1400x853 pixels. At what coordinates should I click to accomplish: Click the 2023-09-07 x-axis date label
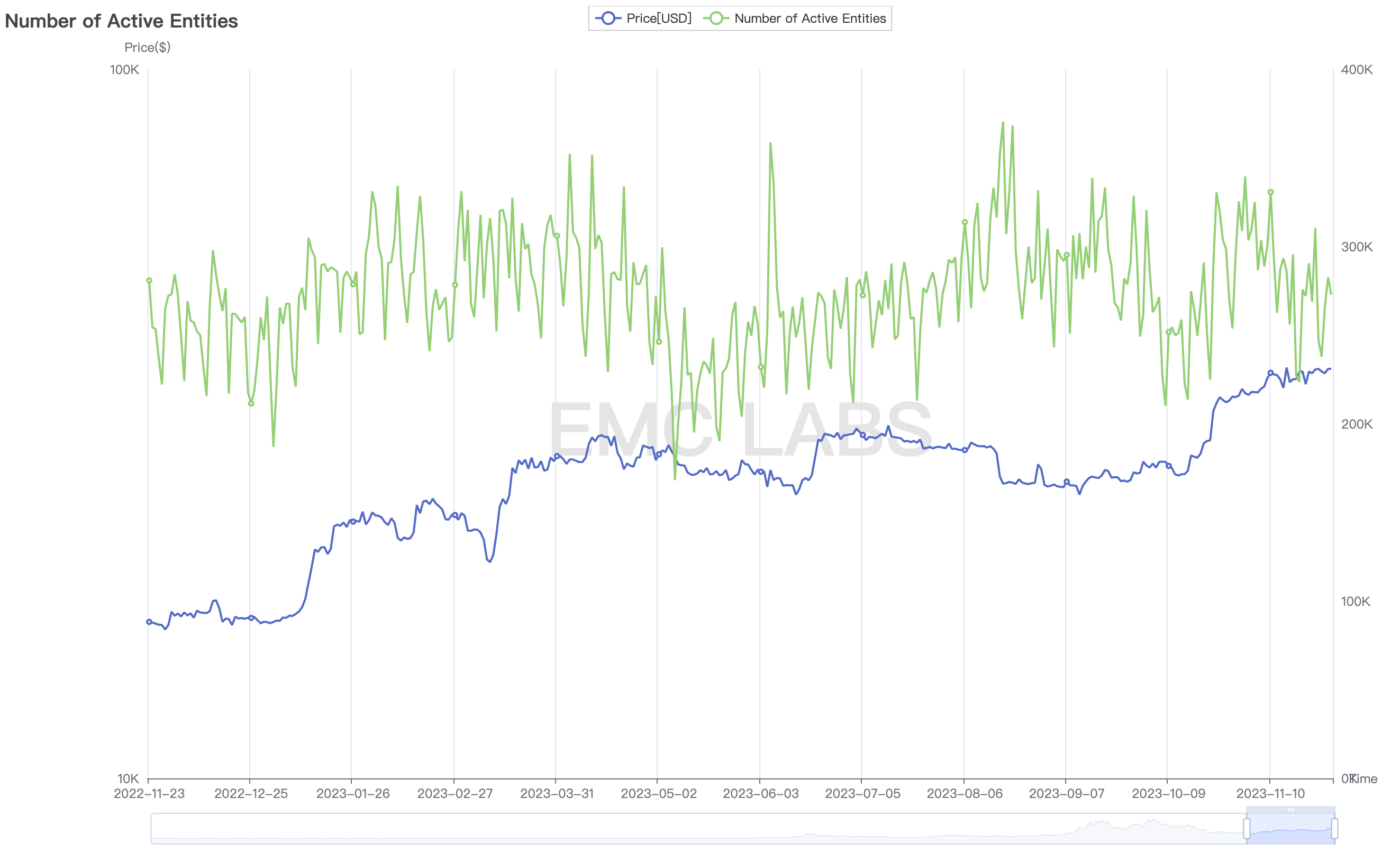pos(1066,793)
